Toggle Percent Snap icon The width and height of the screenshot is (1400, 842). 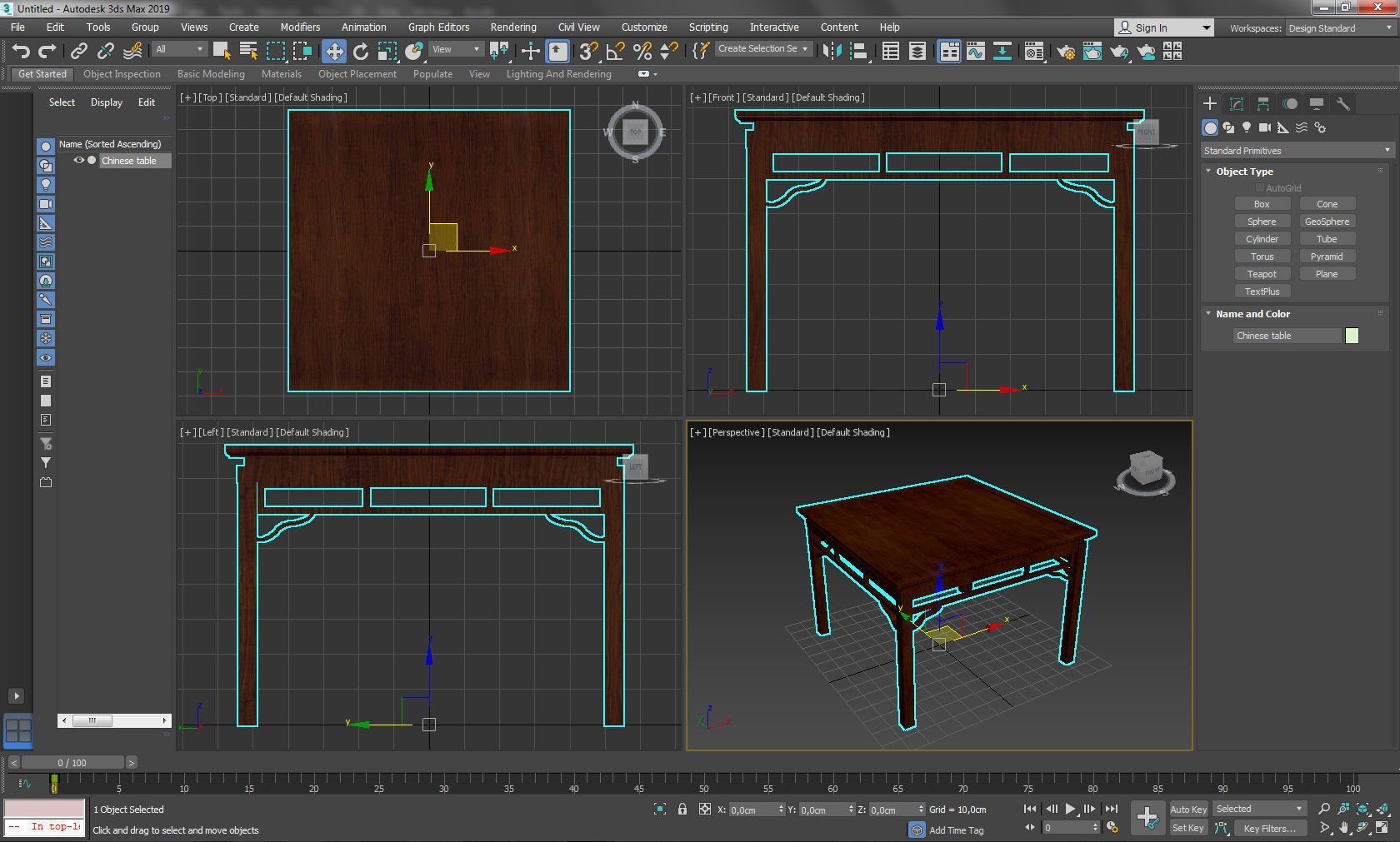642,52
